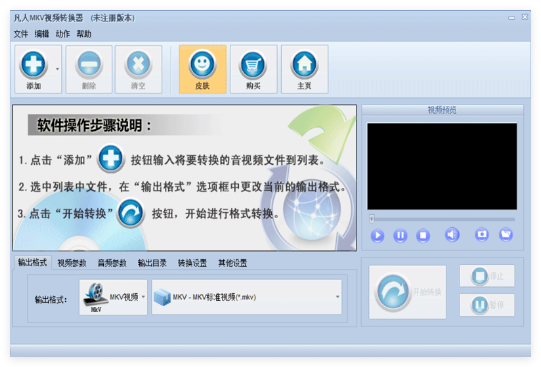The width and height of the screenshot is (541, 367).
Task: Click the 停止 (Stop) conversion button
Action: [487, 276]
